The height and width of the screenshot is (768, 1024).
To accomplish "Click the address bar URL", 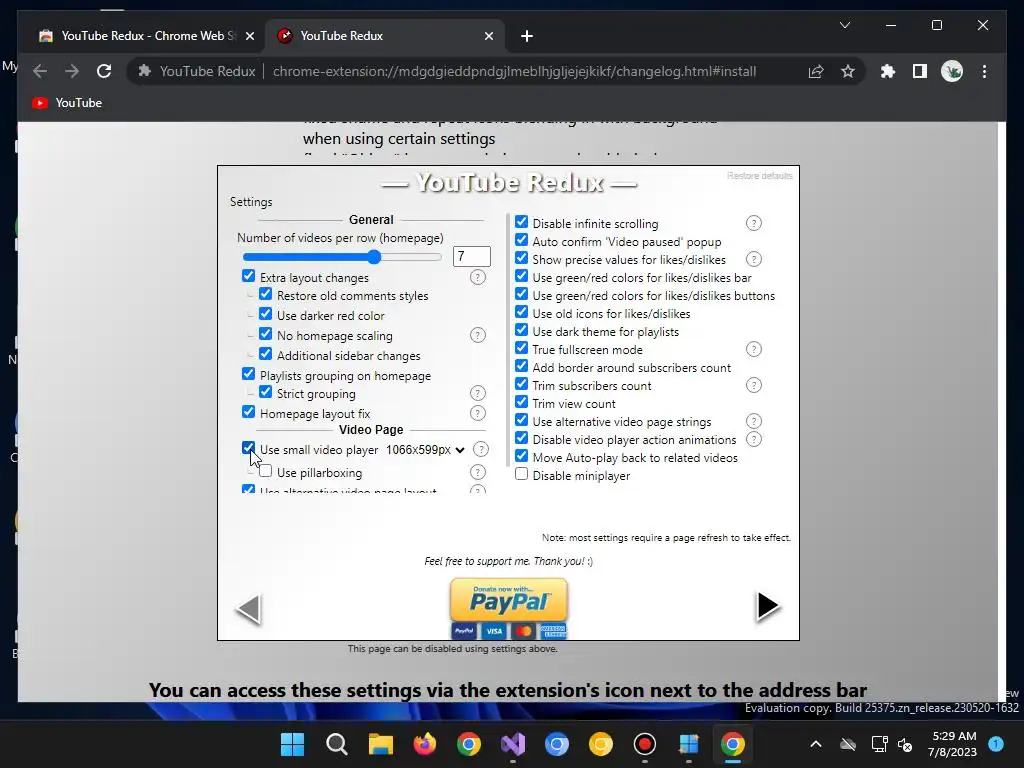I will [514, 71].
